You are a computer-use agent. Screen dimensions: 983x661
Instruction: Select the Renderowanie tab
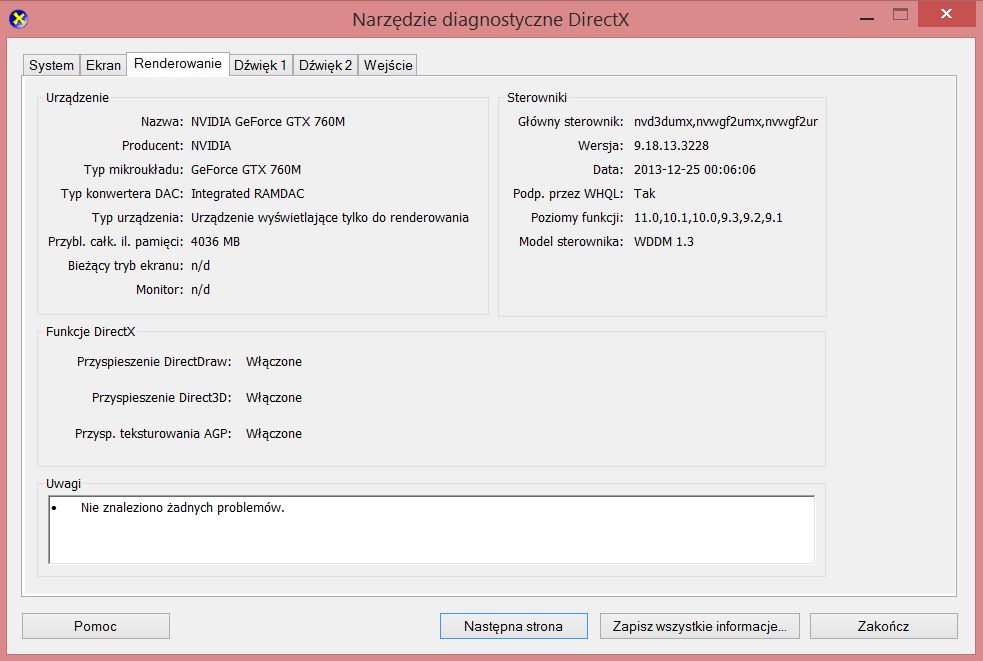tap(178, 64)
